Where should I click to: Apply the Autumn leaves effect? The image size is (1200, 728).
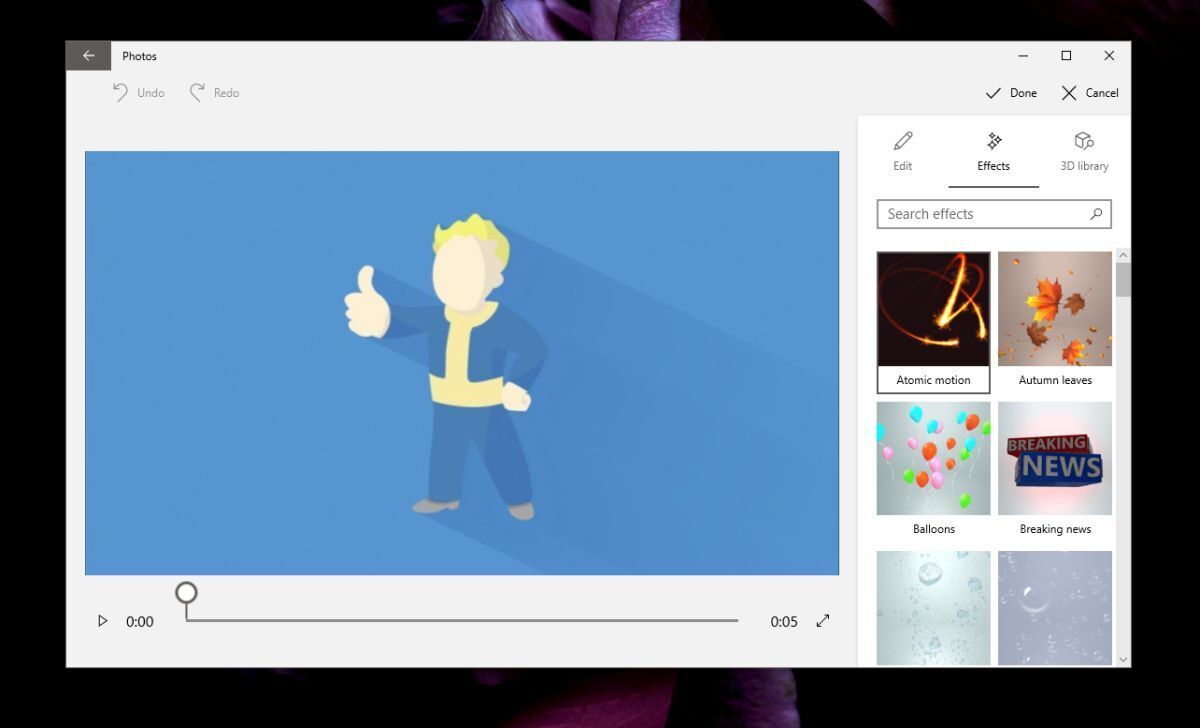1054,310
